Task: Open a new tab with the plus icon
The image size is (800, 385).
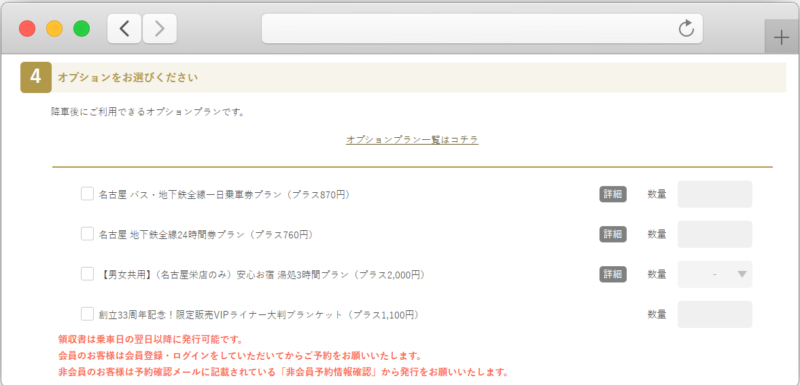Action: coord(781,38)
